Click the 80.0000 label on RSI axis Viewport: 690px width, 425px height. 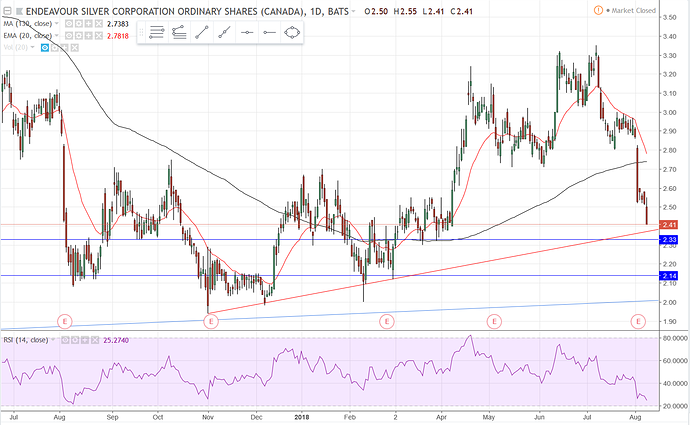675,338
